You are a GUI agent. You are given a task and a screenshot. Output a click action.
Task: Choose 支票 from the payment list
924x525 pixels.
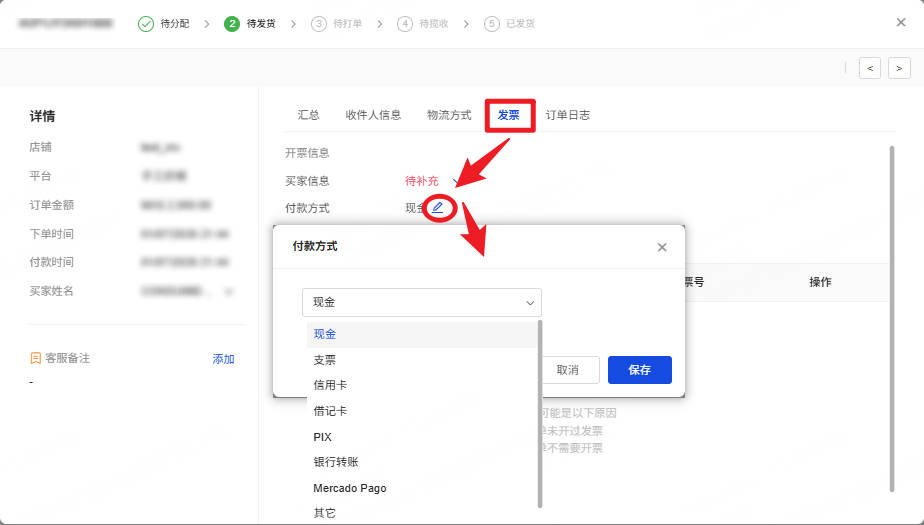click(x=421, y=359)
